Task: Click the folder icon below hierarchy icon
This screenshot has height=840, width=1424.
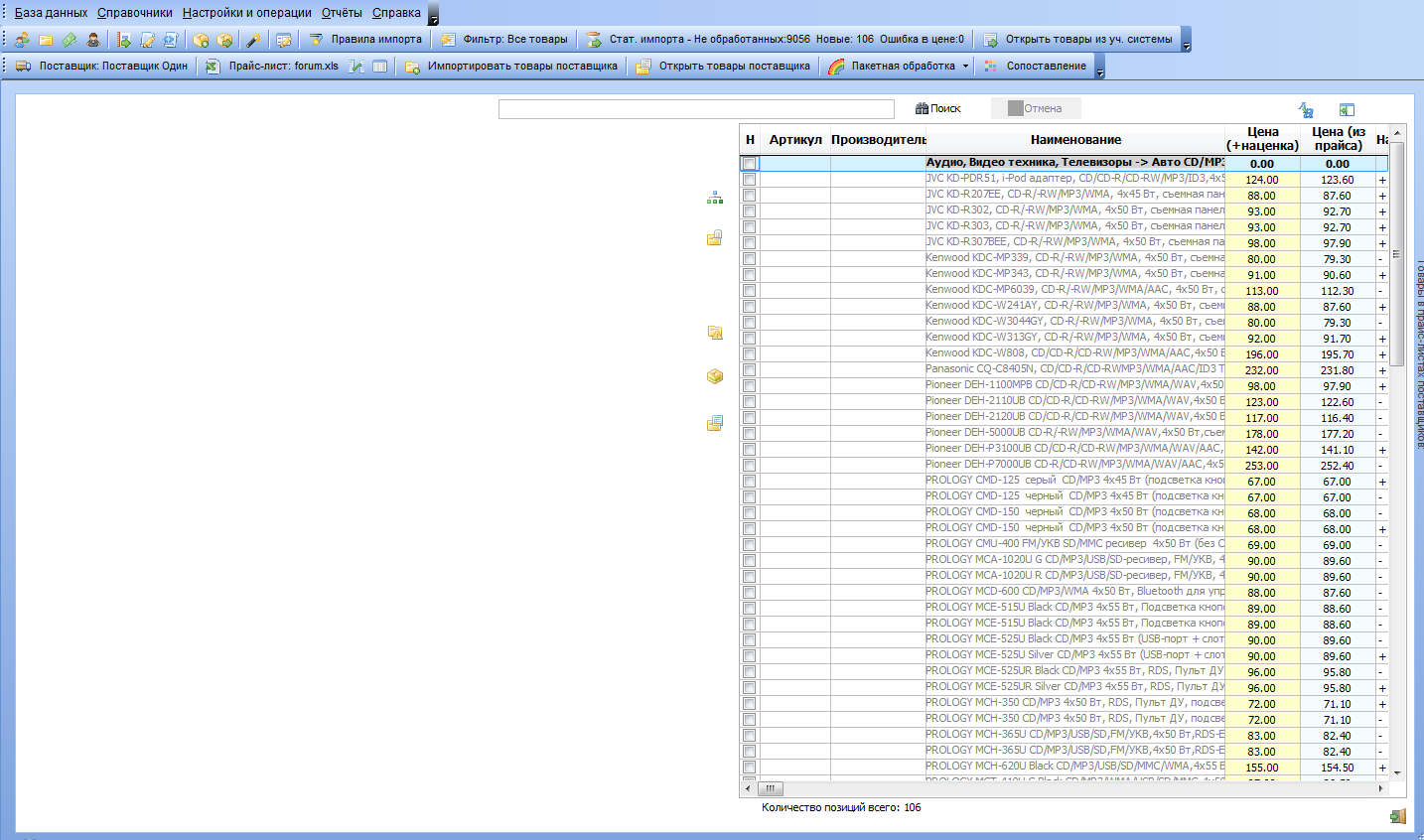Action: 715,237
